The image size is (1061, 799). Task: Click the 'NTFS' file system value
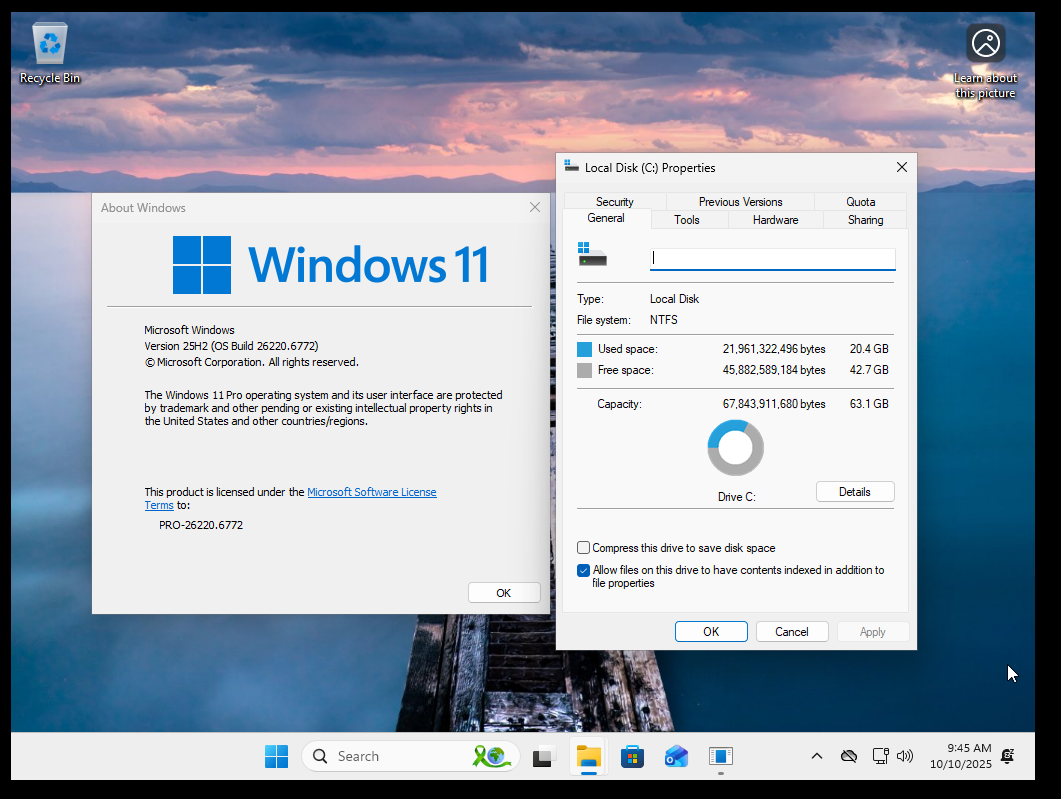664,320
